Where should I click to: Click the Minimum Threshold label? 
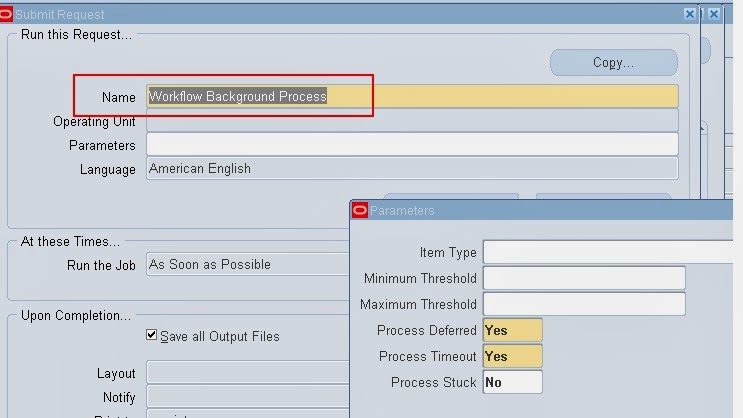(420, 278)
